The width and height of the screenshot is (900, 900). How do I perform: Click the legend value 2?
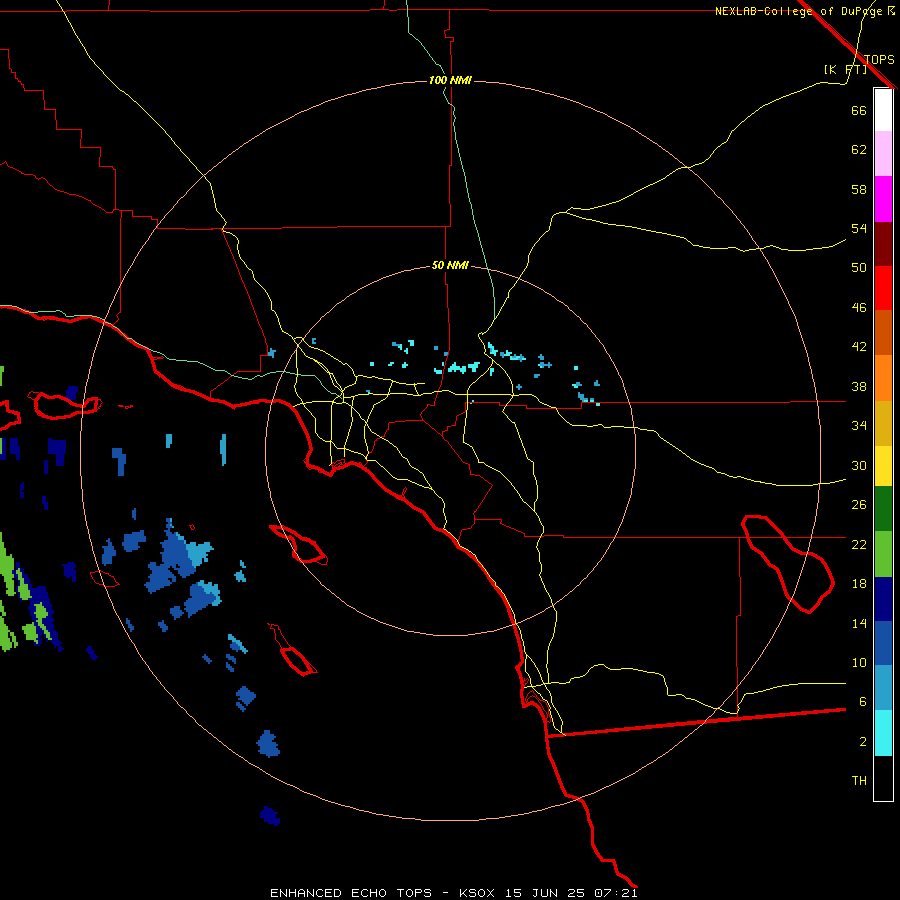[x=862, y=742]
